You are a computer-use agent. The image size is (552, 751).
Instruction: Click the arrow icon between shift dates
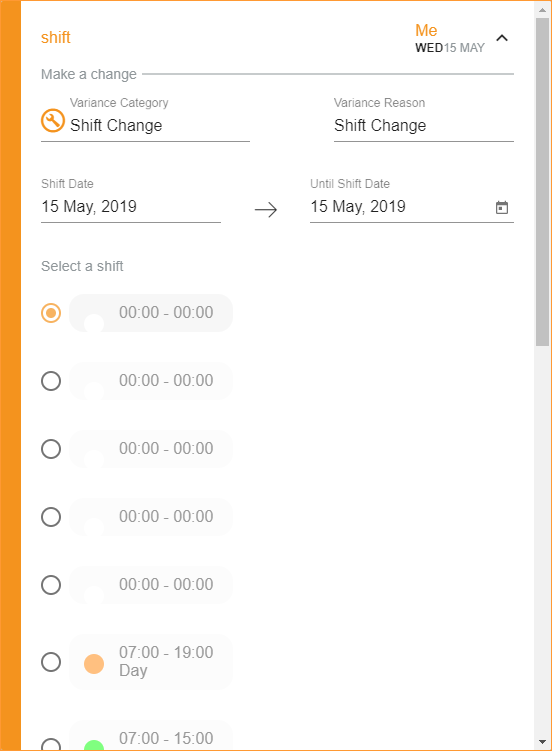point(266,209)
